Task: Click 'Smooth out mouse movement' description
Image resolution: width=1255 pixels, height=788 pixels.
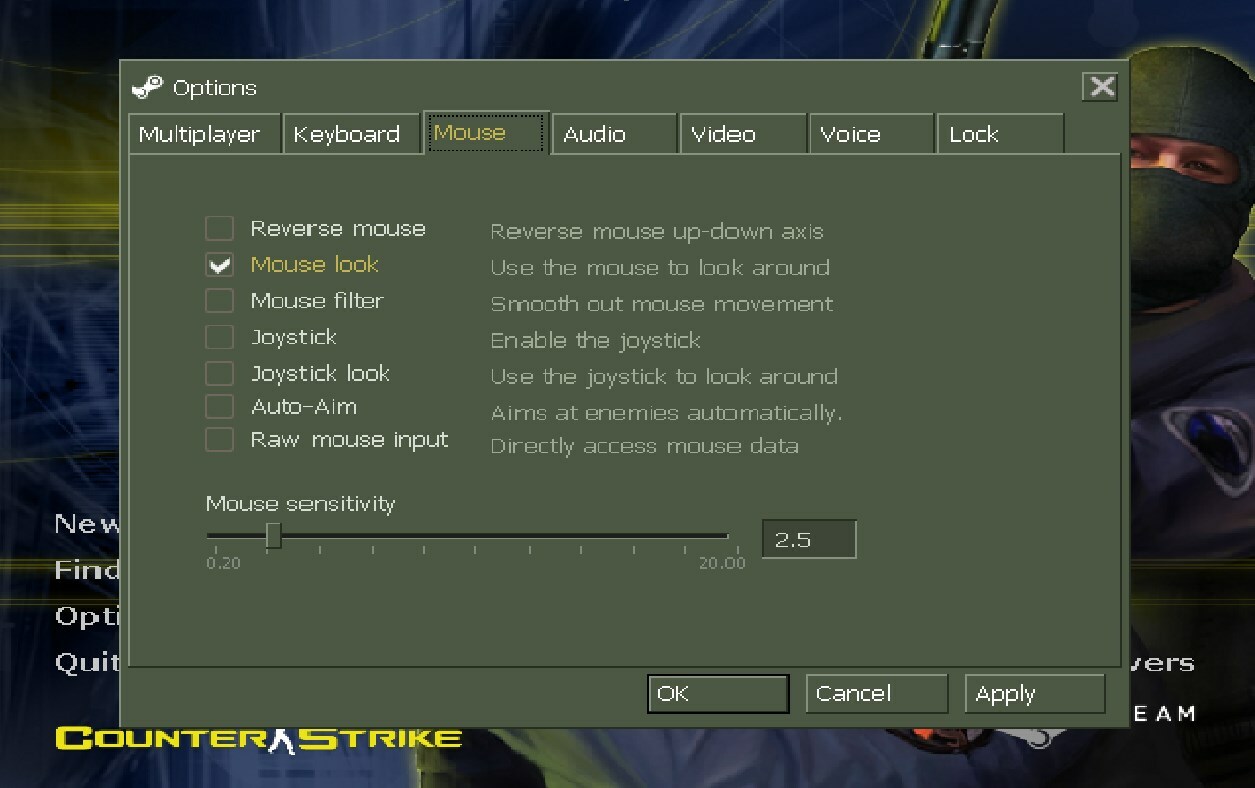Action: click(x=662, y=304)
